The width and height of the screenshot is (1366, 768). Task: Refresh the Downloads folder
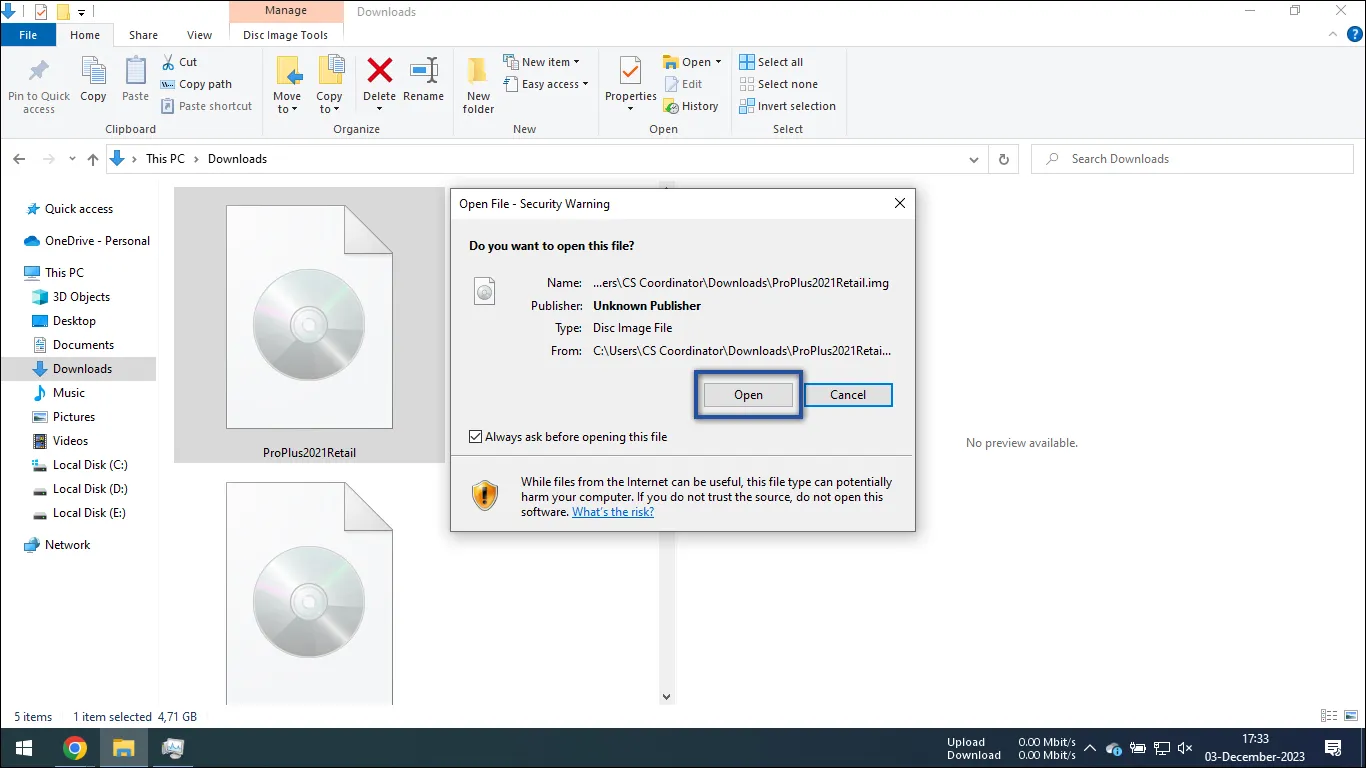[1003, 158]
